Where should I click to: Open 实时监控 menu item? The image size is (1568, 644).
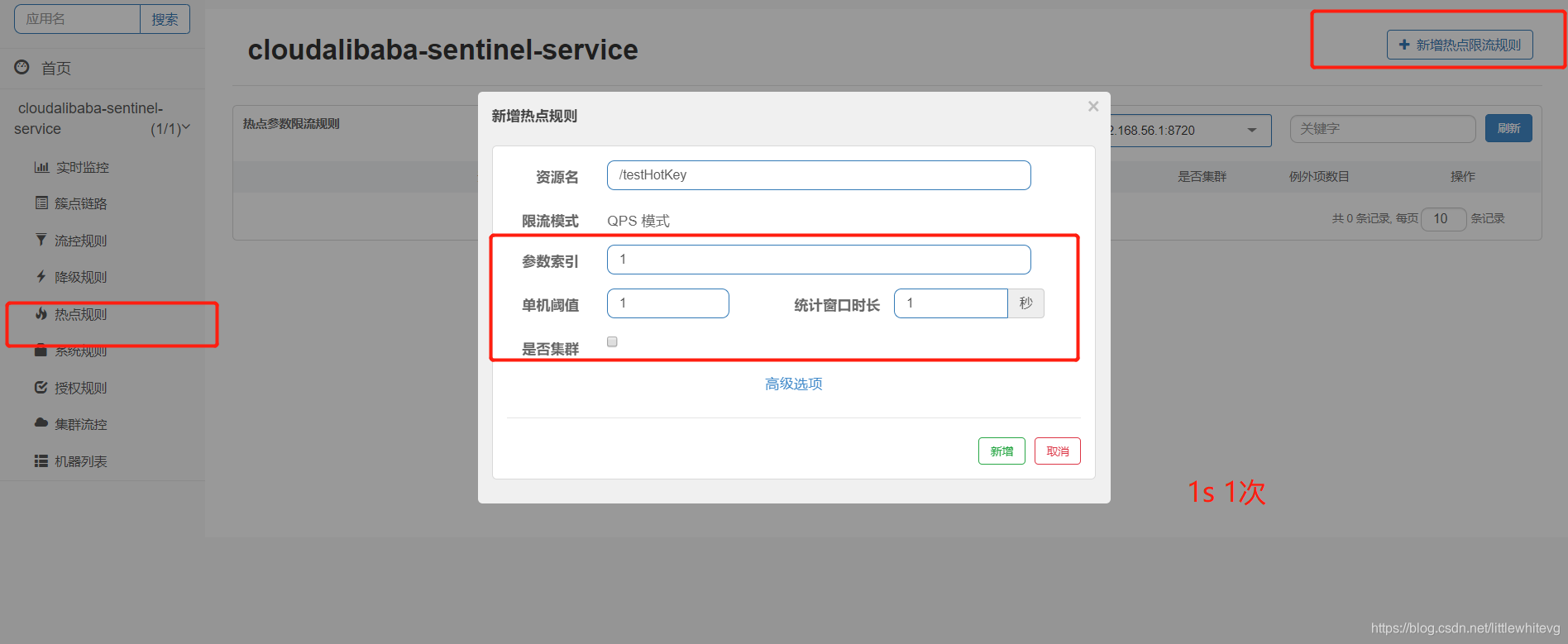click(83, 168)
